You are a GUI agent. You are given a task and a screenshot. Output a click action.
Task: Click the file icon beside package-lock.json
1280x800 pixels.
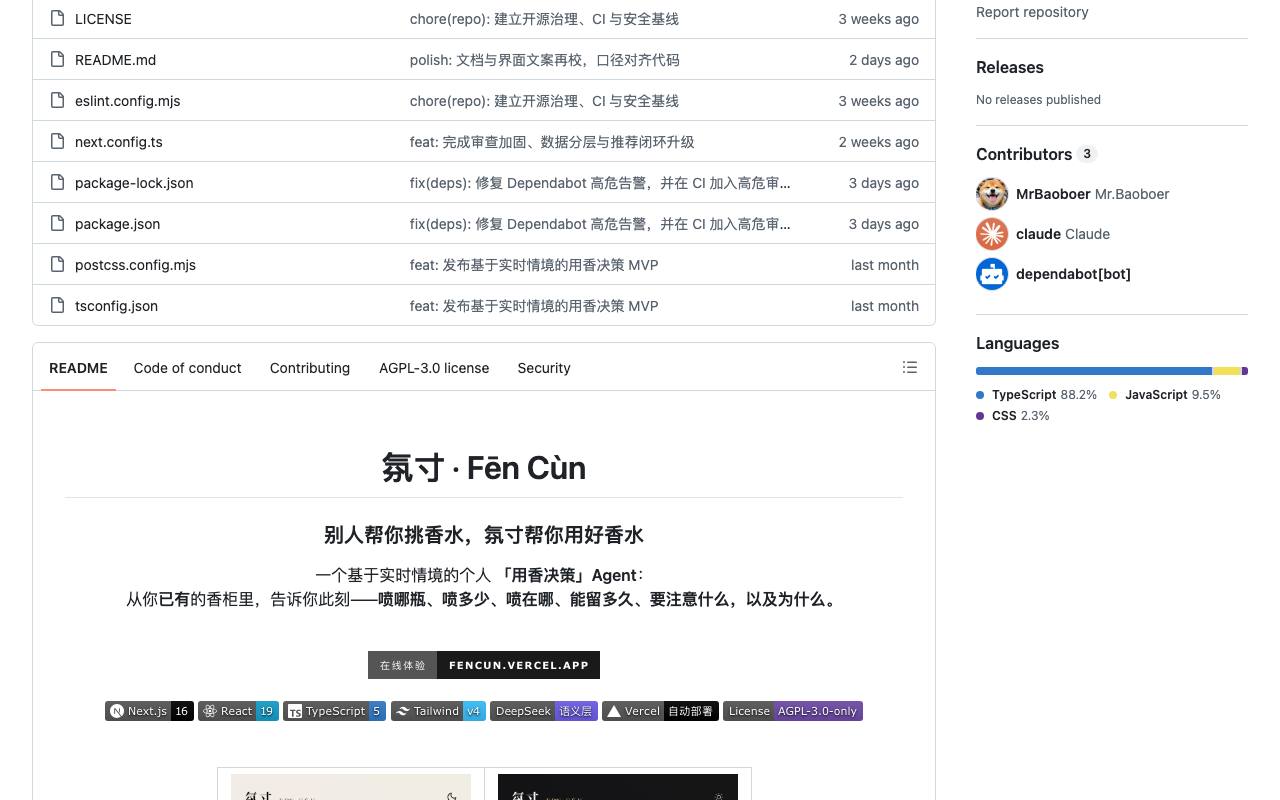(x=57, y=183)
